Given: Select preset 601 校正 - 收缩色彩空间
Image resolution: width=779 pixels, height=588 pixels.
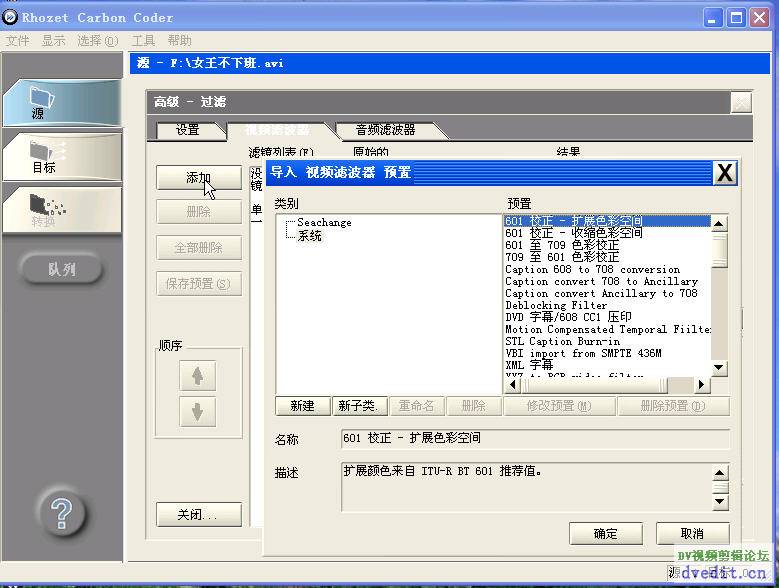Looking at the screenshot, I should pos(607,233).
